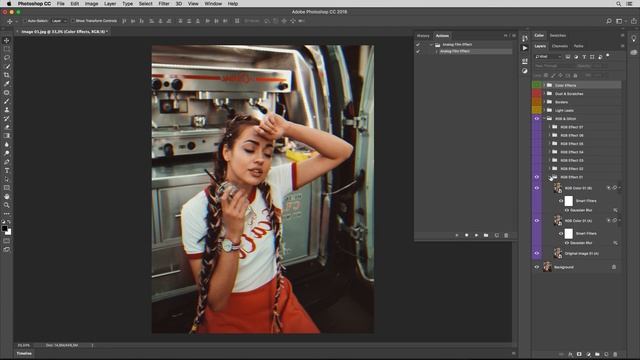
Task: Toggle the Analog Film Effect set checkmark
Action: 418,44
